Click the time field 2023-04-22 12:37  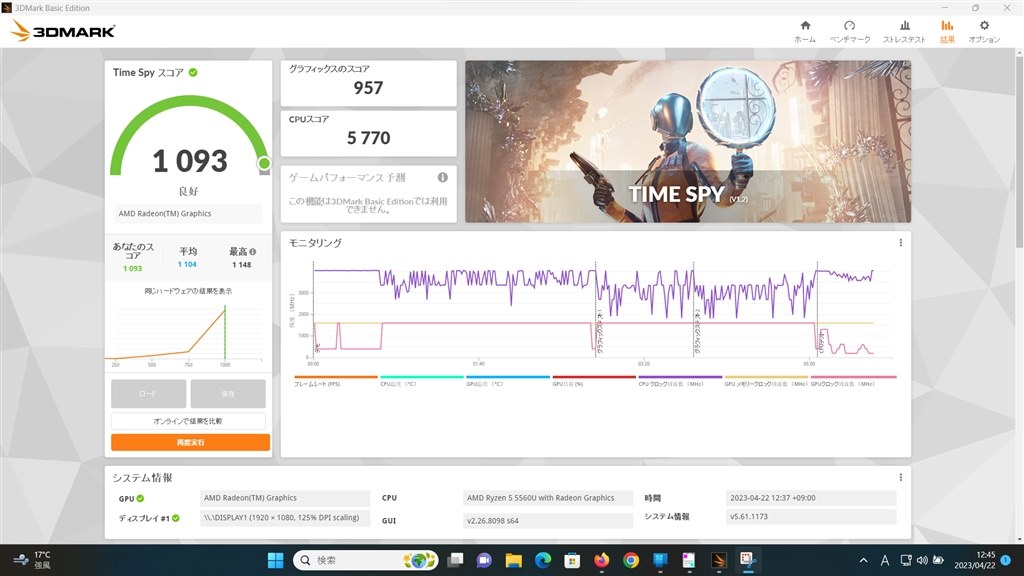pyautogui.click(x=811, y=498)
